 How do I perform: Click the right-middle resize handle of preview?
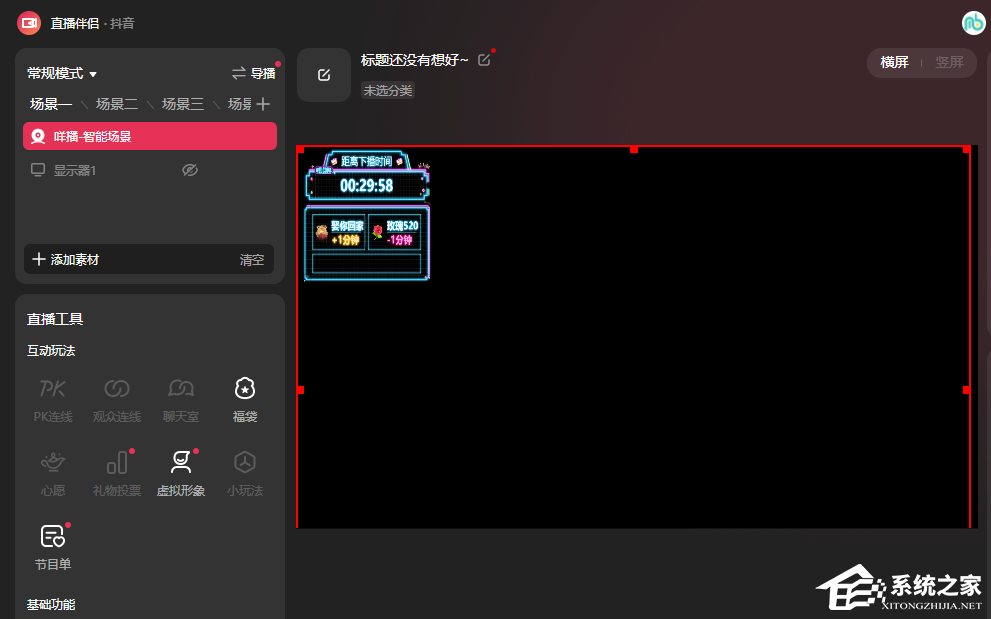(x=966, y=390)
